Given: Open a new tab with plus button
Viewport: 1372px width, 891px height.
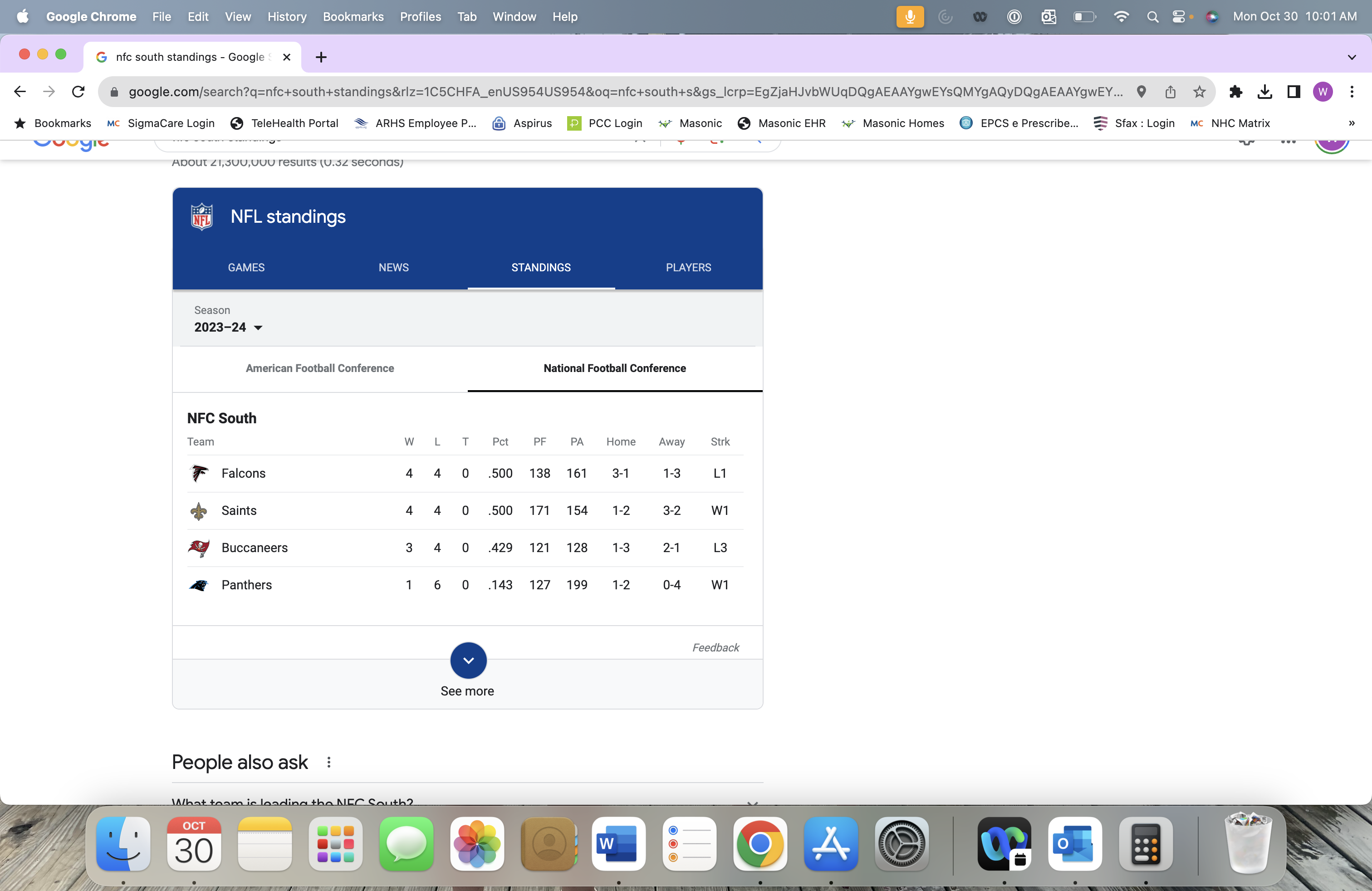Looking at the screenshot, I should click(321, 57).
